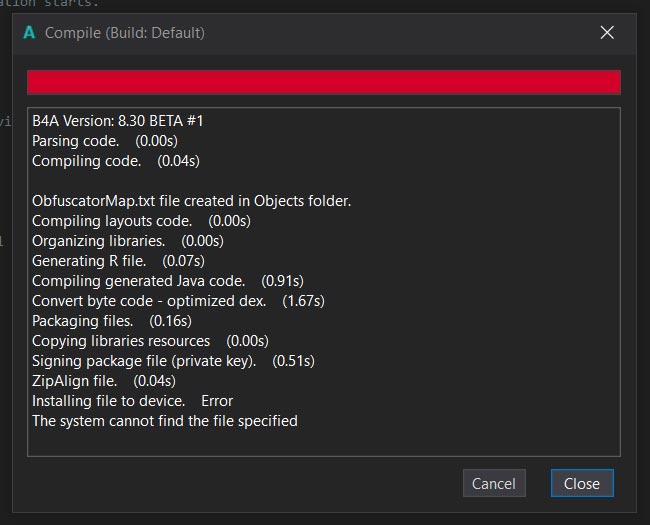The height and width of the screenshot is (525, 650).
Task: Select the Copying libraries resources line
Action: tap(150, 340)
